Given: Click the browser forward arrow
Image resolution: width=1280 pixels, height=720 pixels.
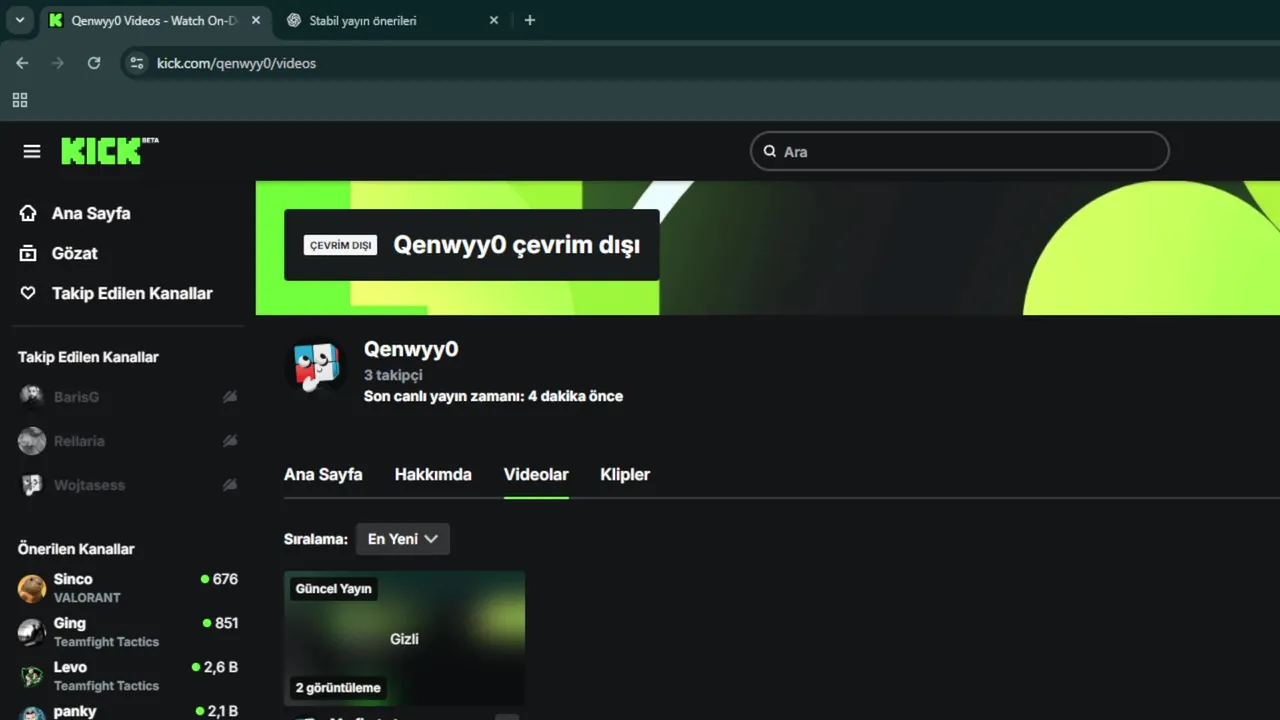Looking at the screenshot, I should click(x=57, y=63).
